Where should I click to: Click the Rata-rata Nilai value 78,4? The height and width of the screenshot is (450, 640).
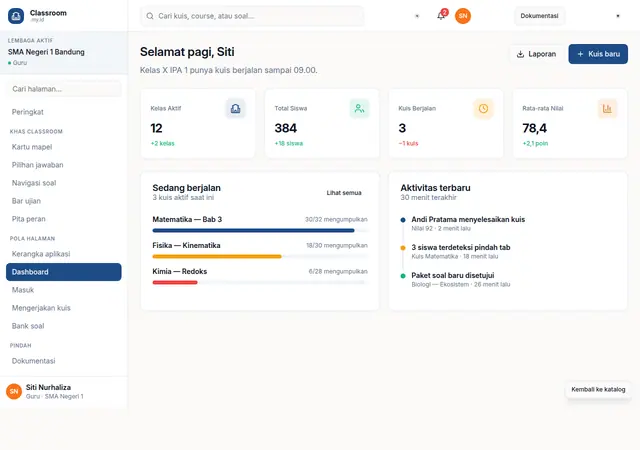click(535, 128)
